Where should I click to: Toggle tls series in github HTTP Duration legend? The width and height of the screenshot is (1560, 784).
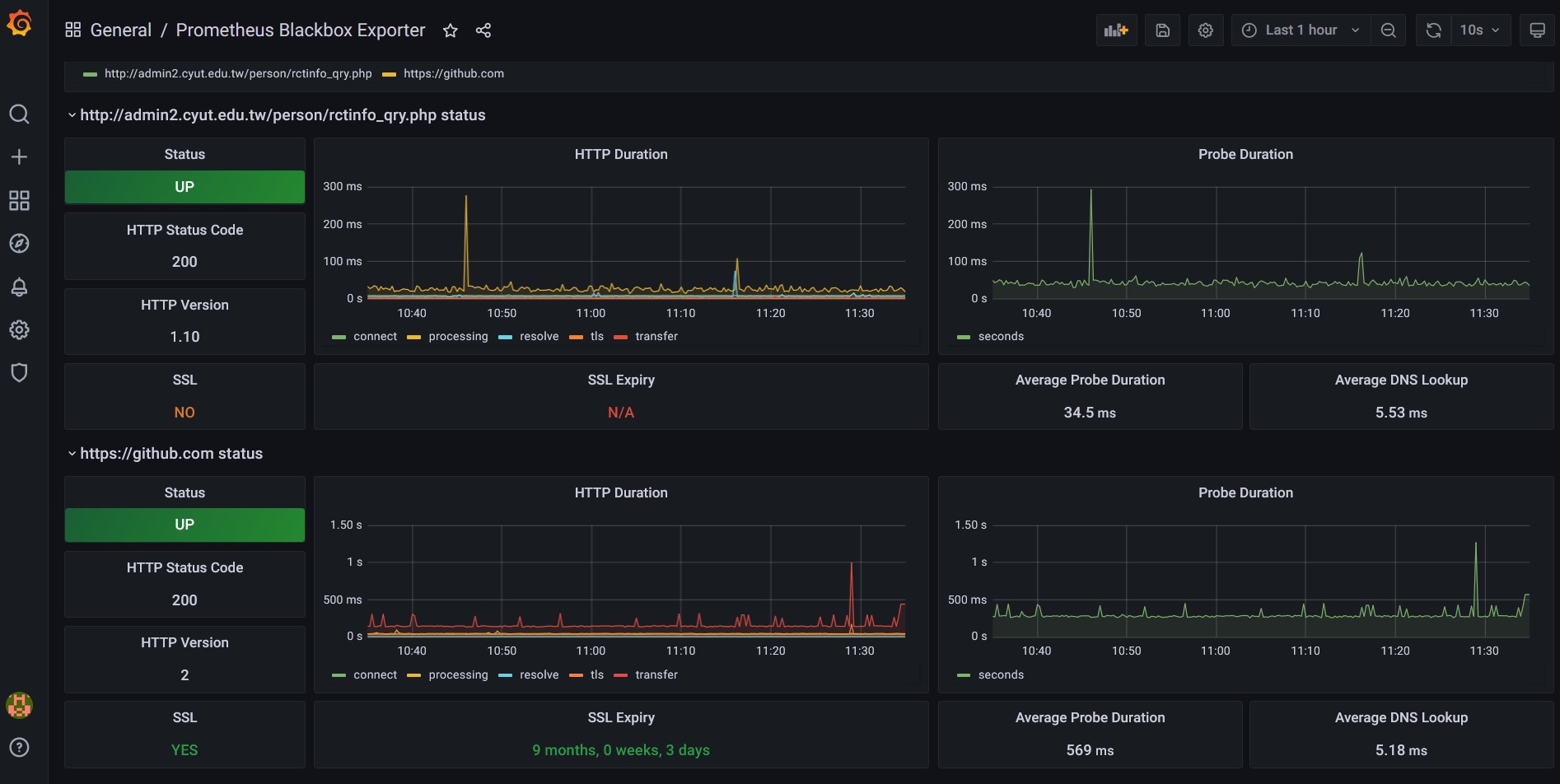click(597, 674)
